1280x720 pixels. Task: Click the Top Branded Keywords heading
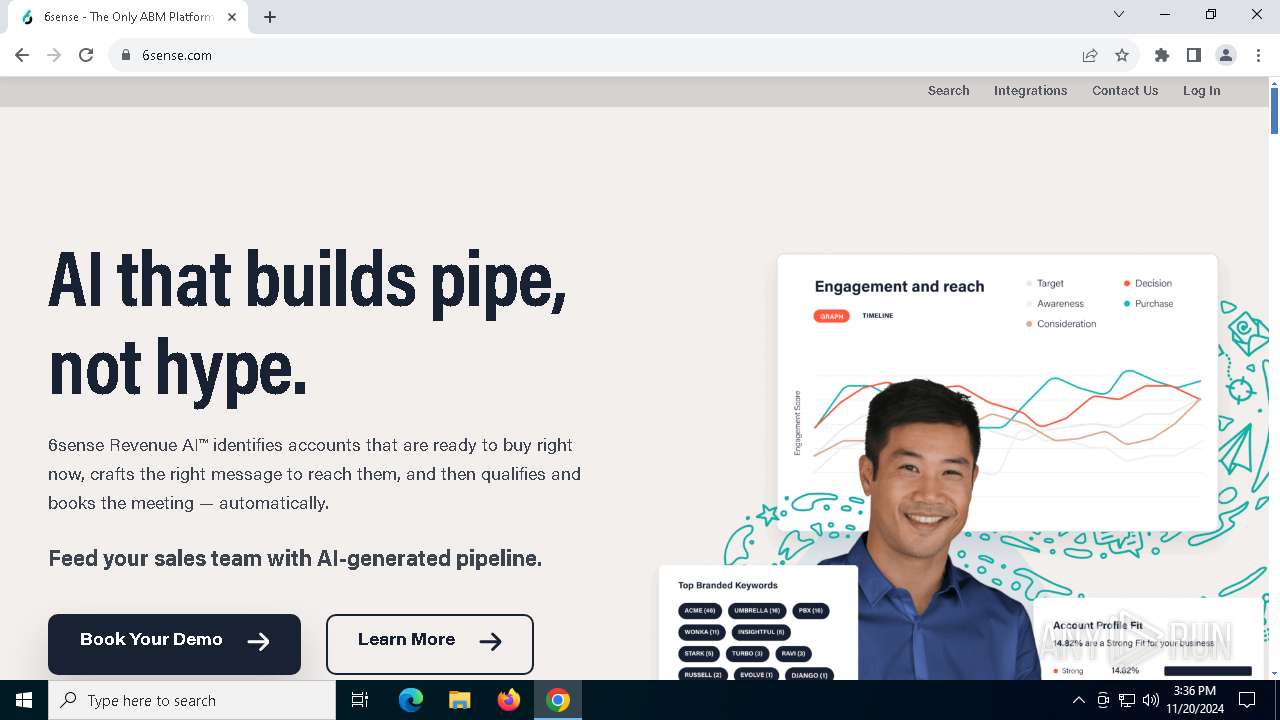tap(727, 585)
